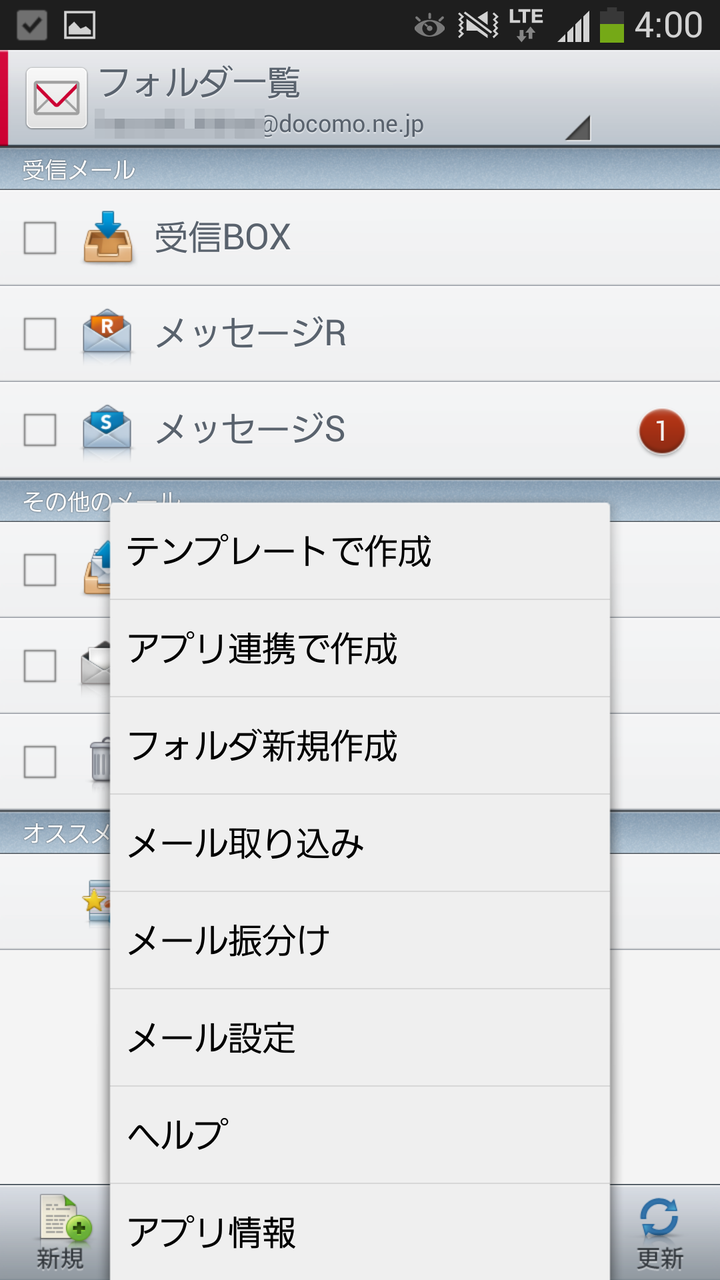Expand the account dropdown triangle in header

tap(577, 128)
